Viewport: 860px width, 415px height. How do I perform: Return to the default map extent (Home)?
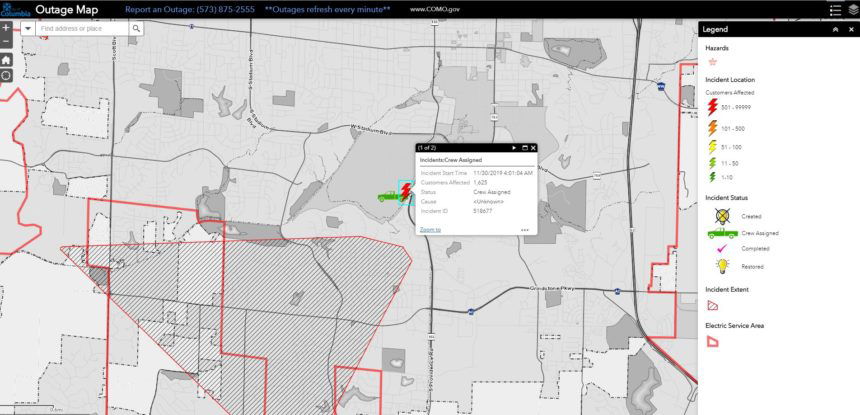tap(6, 60)
